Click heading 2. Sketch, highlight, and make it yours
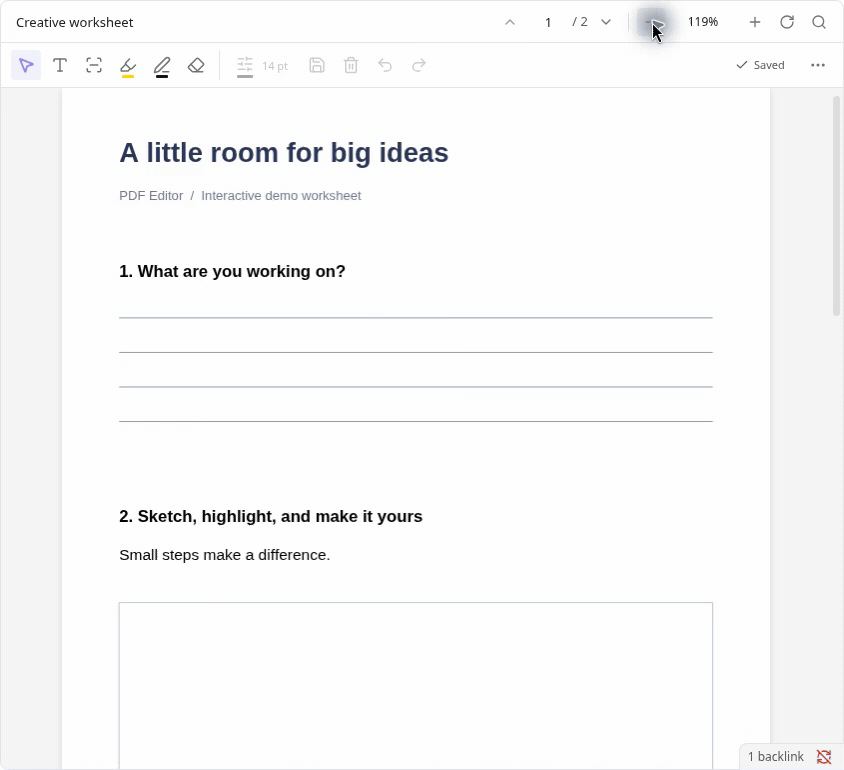The image size is (844, 770). 271,517
